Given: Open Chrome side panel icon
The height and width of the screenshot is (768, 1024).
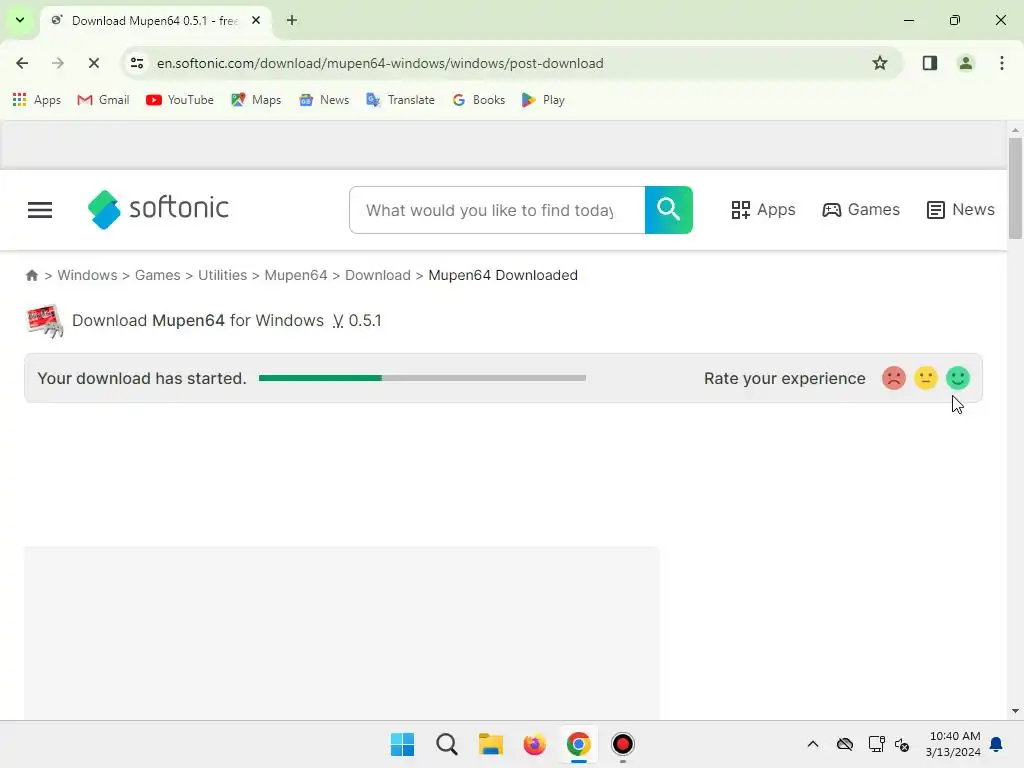Looking at the screenshot, I should 929,63.
